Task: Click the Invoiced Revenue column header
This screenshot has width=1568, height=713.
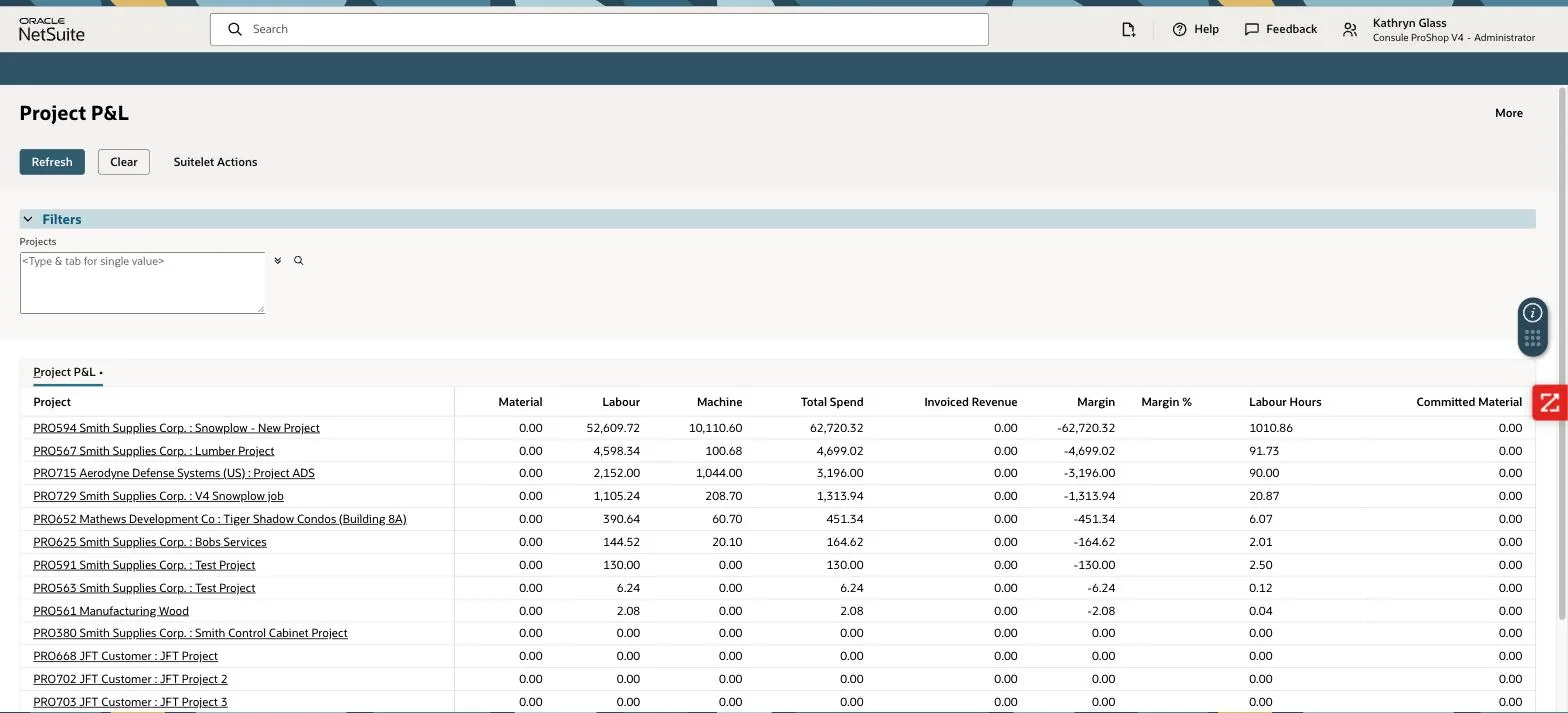Action: tap(970, 402)
